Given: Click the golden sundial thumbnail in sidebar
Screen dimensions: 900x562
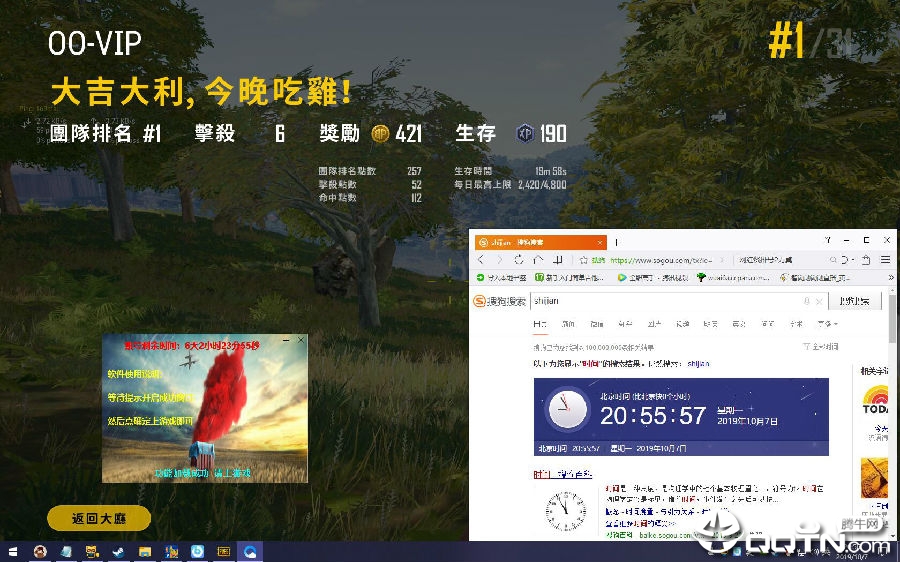Looking at the screenshot, I should [x=875, y=478].
